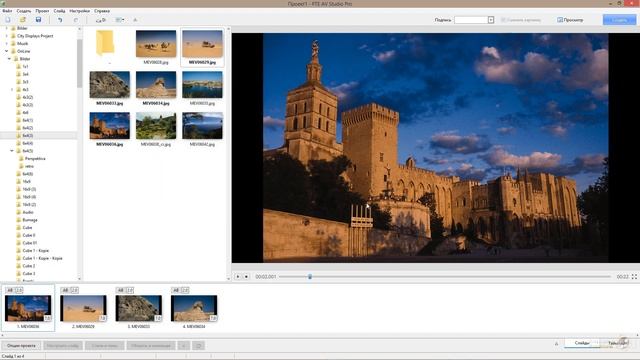
Task: Select the Cube 1 - Kopie - Kopie folder
Action: click(42, 258)
